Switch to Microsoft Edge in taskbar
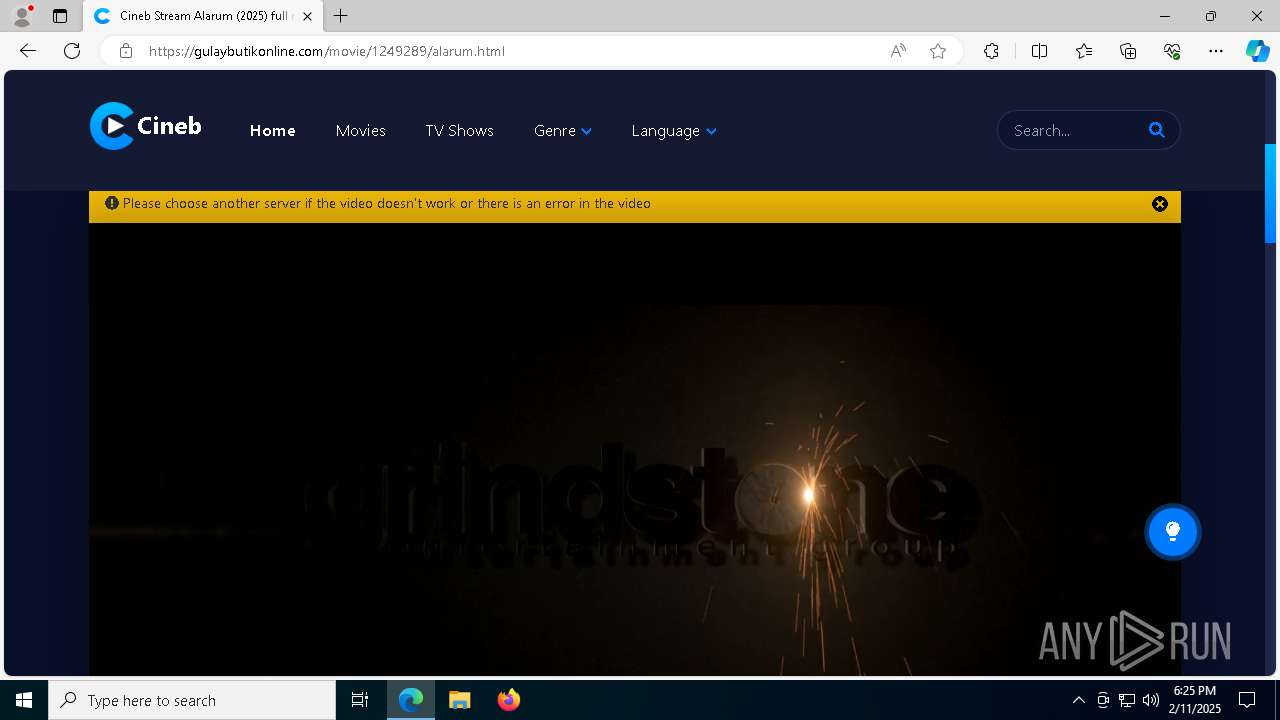This screenshot has height=720, width=1280. point(411,700)
